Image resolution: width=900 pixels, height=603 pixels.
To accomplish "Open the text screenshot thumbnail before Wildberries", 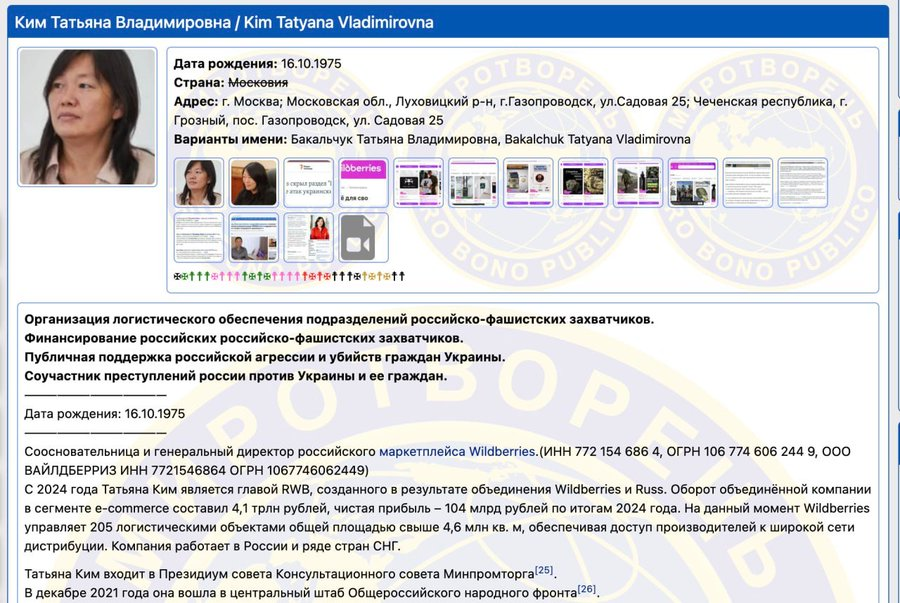I will 308,182.
